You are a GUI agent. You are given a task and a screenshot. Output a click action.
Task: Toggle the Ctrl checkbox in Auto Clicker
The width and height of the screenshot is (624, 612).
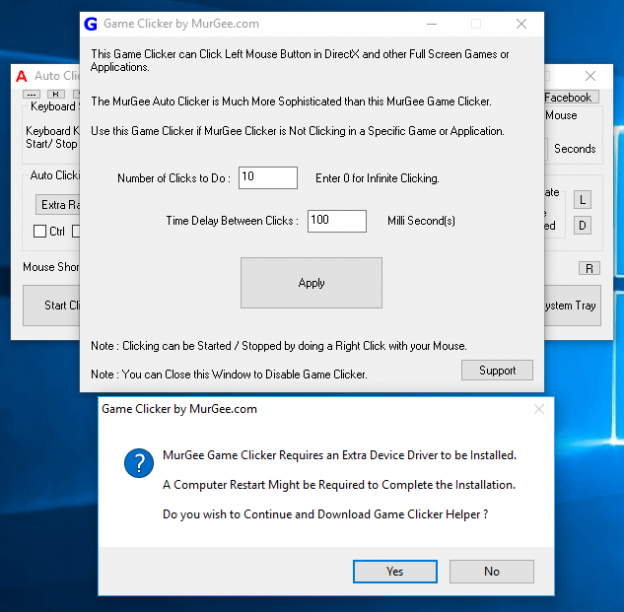tap(40, 231)
